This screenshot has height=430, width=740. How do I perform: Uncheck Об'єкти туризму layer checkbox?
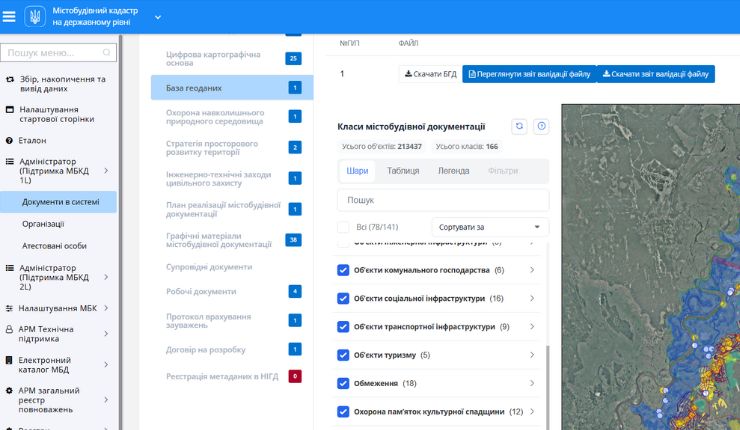tap(343, 355)
